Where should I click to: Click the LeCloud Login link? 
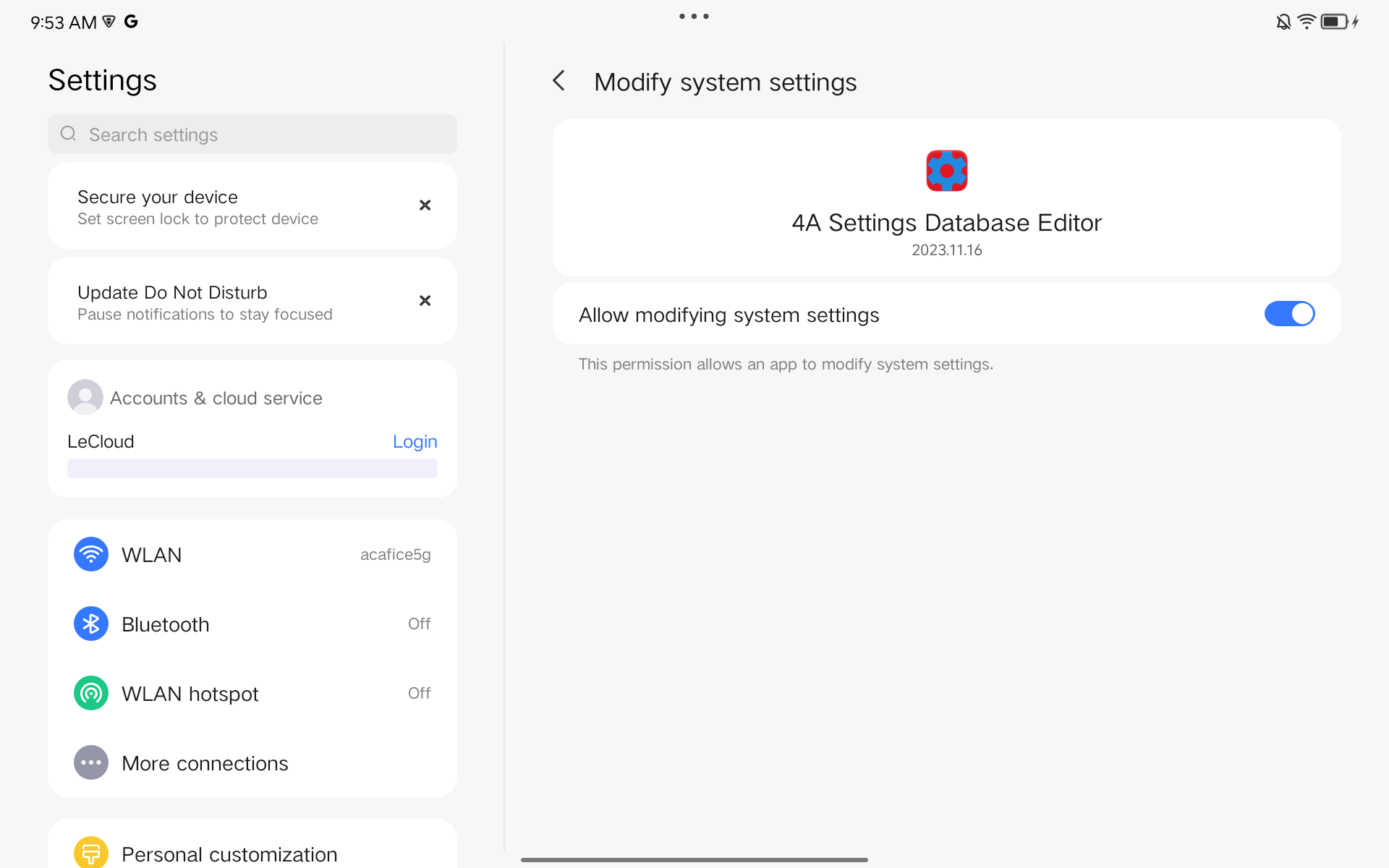click(x=415, y=441)
